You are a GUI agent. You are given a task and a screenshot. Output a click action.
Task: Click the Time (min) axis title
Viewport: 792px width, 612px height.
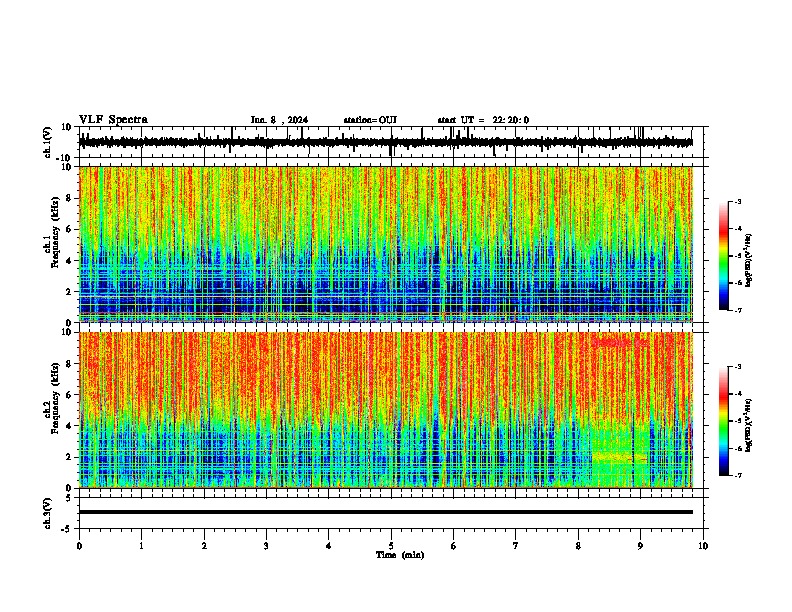pyautogui.click(x=400, y=555)
